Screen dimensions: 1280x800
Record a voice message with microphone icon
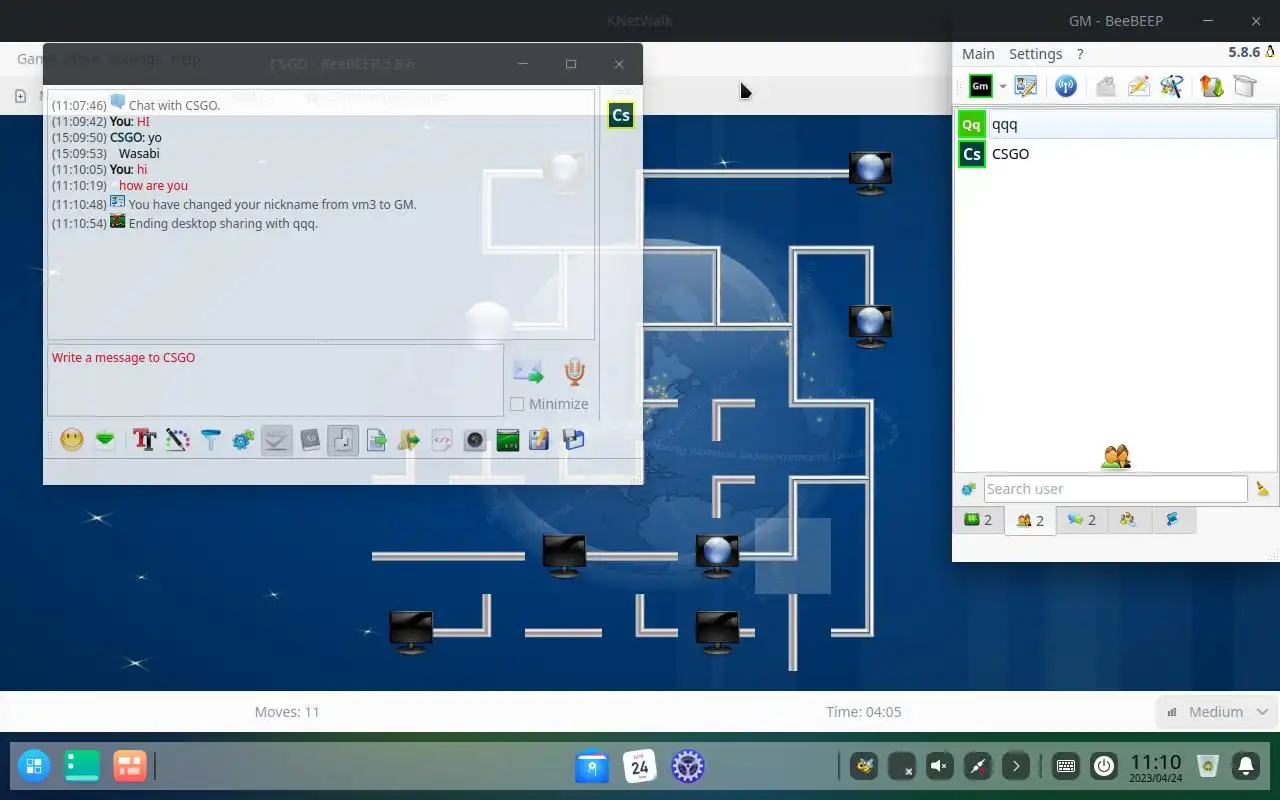click(x=574, y=372)
